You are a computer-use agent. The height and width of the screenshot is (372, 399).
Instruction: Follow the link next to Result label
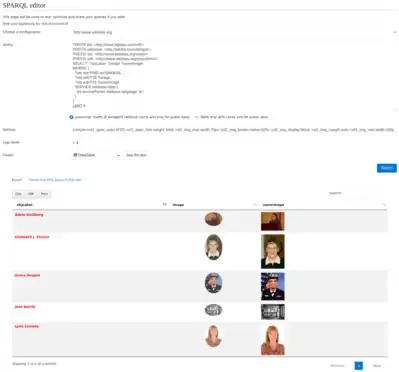pyautogui.click(x=55, y=180)
